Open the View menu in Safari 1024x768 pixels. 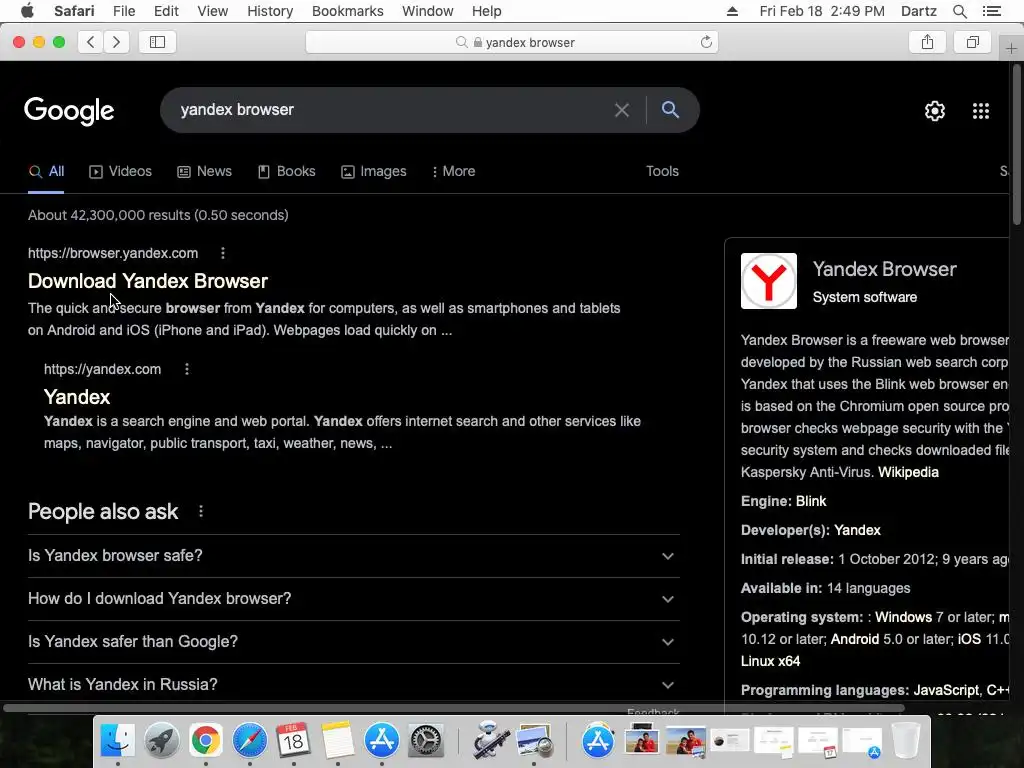[212, 11]
